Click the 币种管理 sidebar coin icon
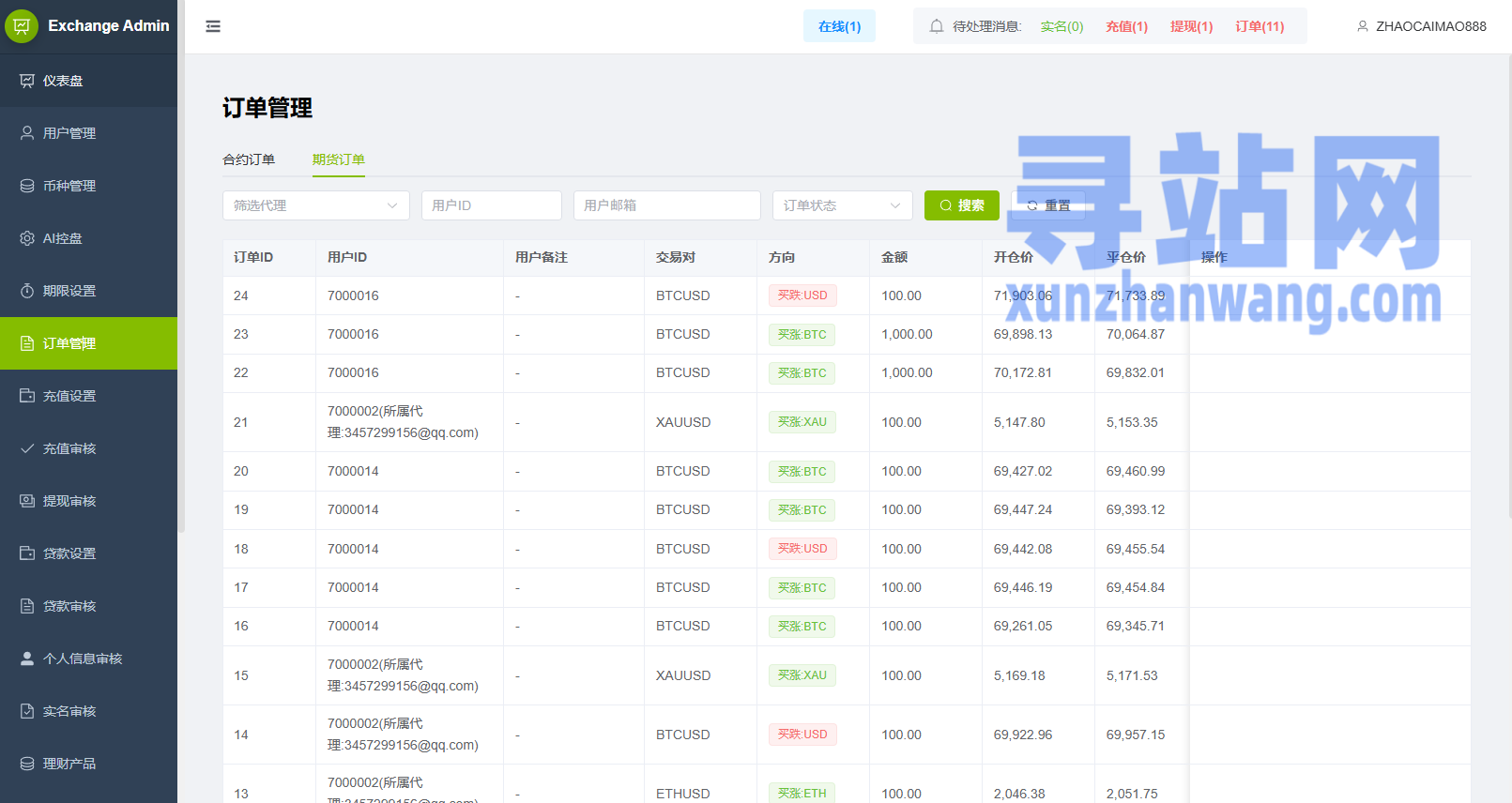1512x803 pixels. (x=27, y=186)
